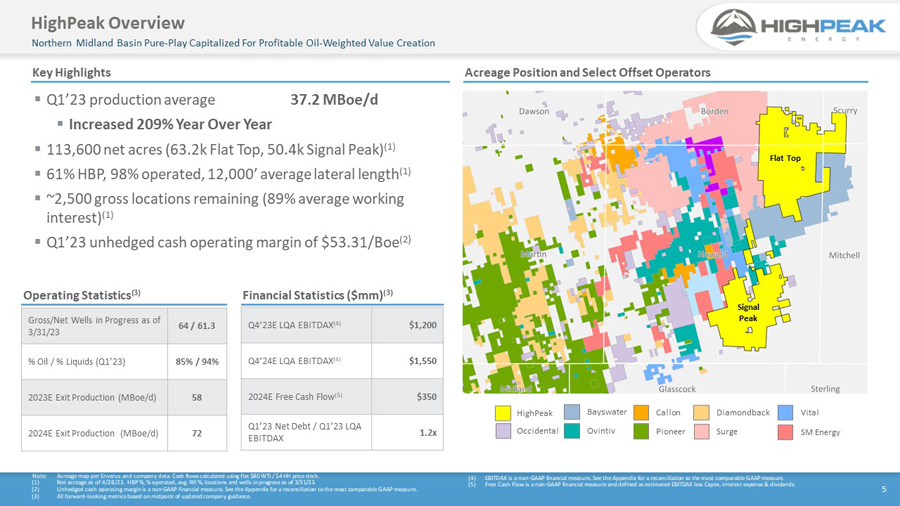This screenshot has height=506, width=900.
Task: Click the '$53.31/Boe' operating margin bullet
Action: coord(228,242)
